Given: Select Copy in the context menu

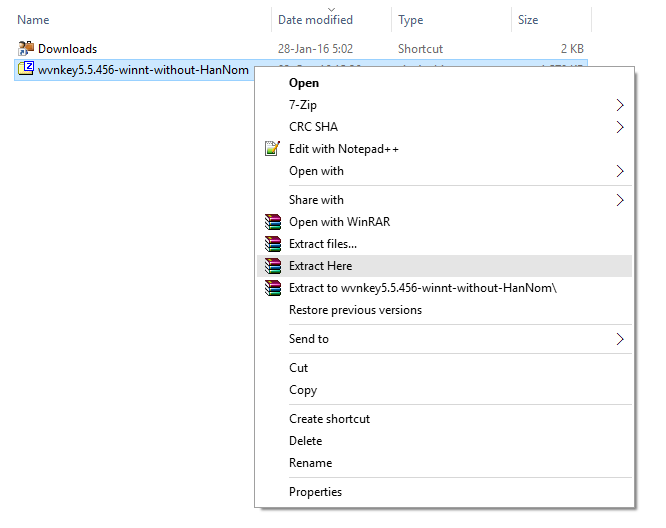Looking at the screenshot, I should pyautogui.click(x=303, y=390).
